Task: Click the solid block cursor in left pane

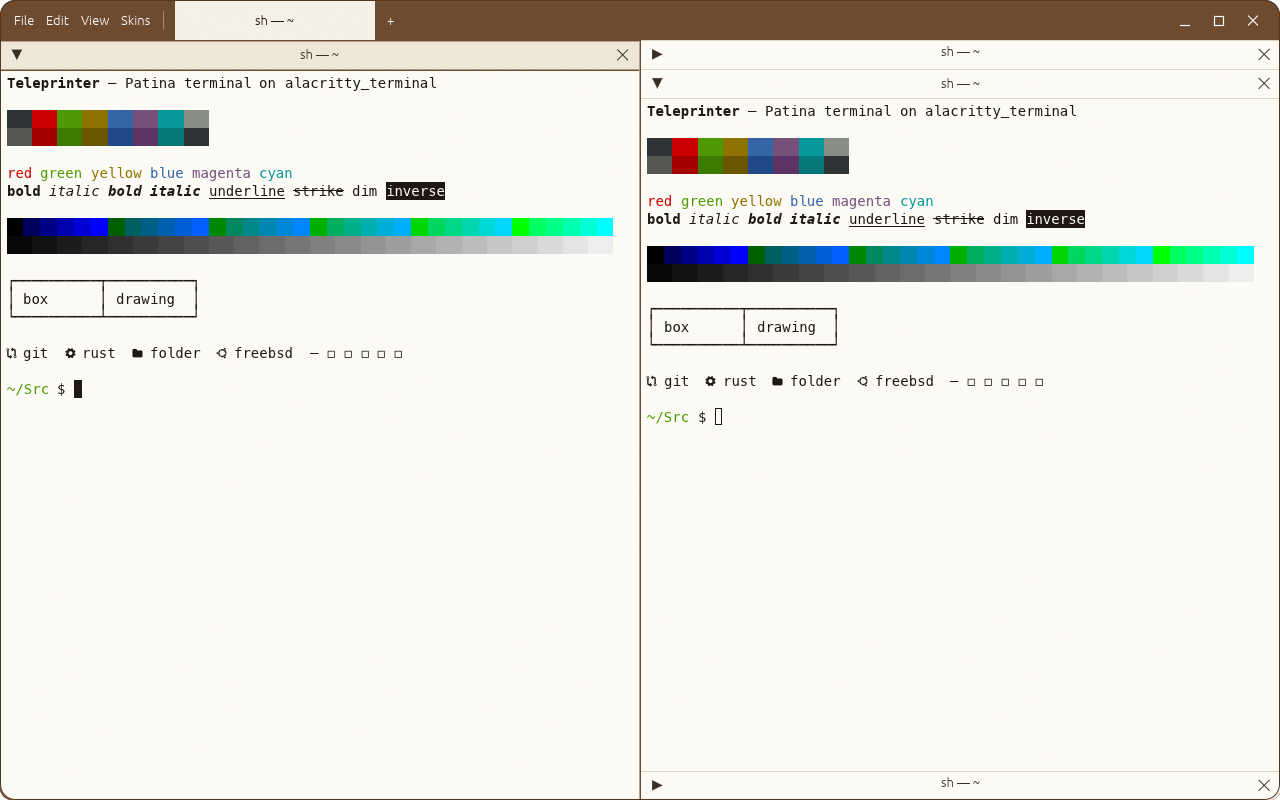Action: coord(78,389)
